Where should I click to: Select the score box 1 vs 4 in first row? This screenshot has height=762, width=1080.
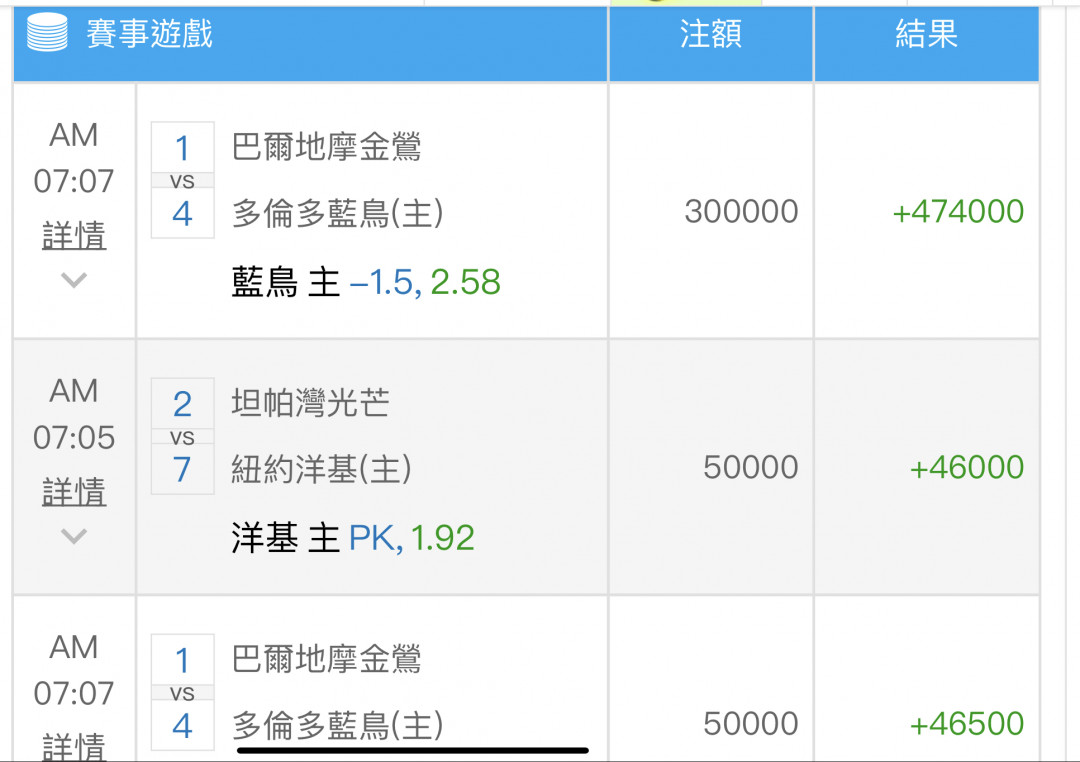click(183, 181)
